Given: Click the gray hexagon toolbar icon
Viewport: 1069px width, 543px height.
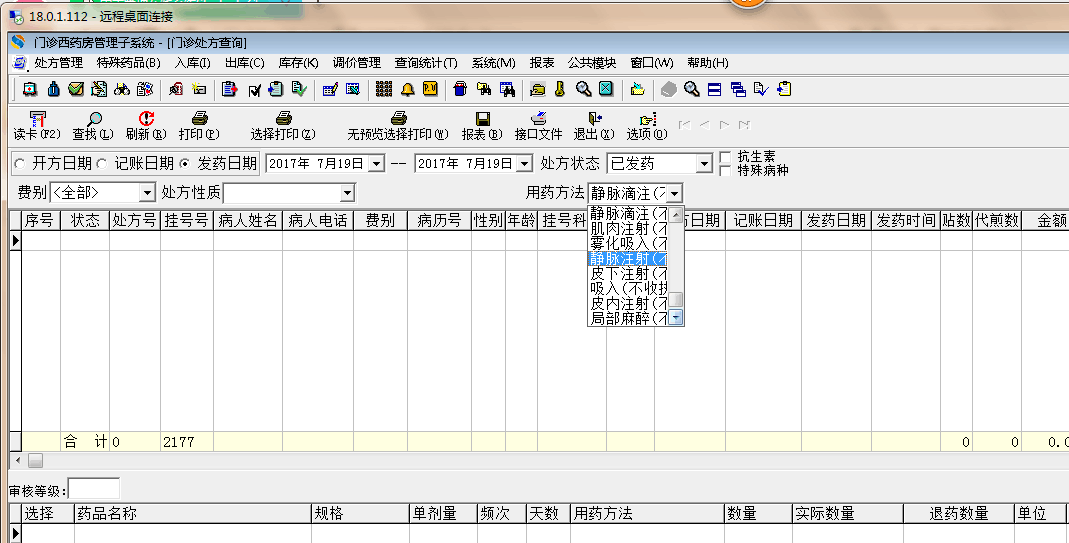Looking at the screenshot, I should click(x=669, y=89).
